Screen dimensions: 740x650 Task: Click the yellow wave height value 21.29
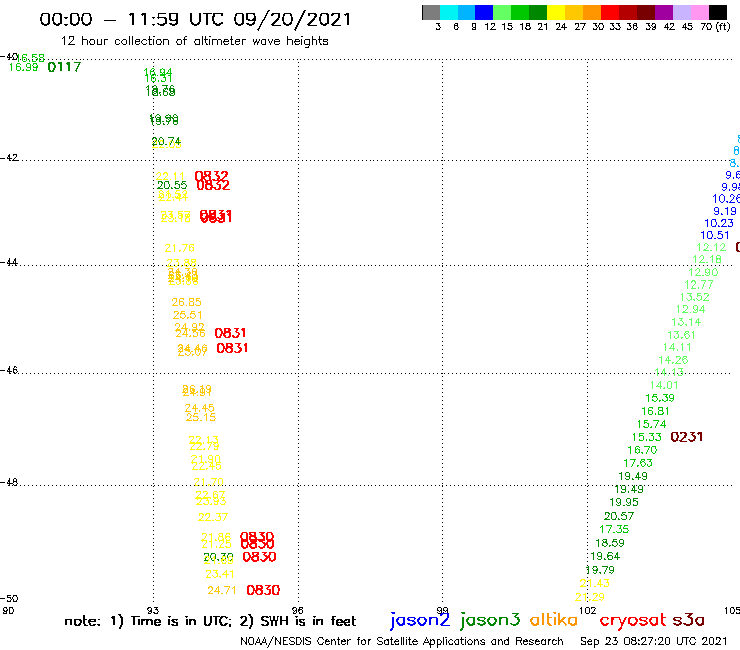click(x=590, y=597)
